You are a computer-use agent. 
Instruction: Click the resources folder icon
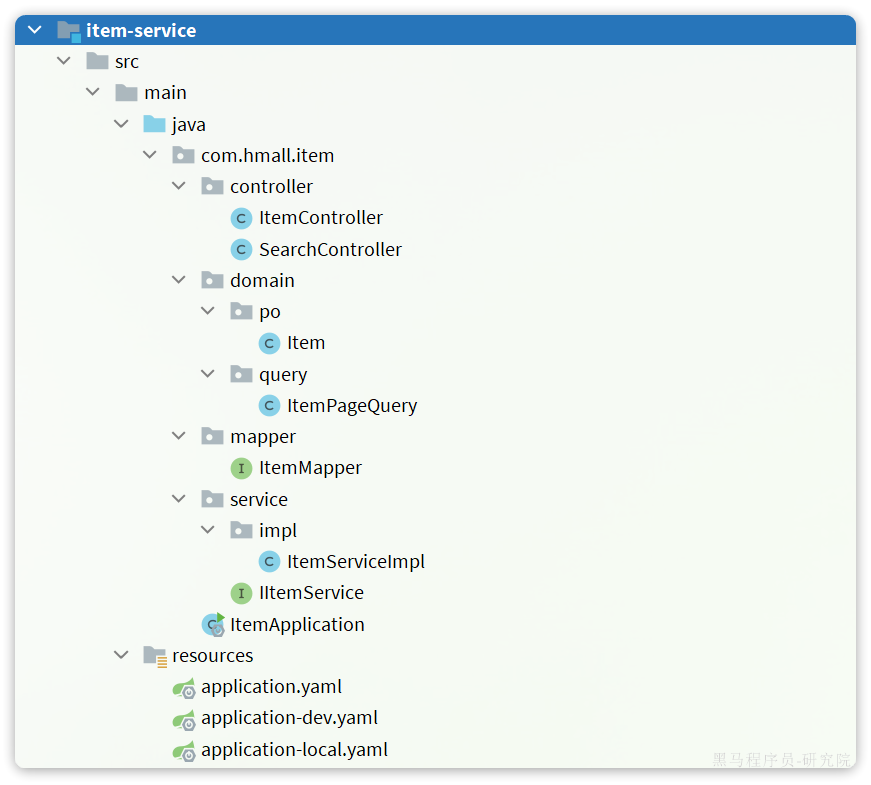point(155,656)
